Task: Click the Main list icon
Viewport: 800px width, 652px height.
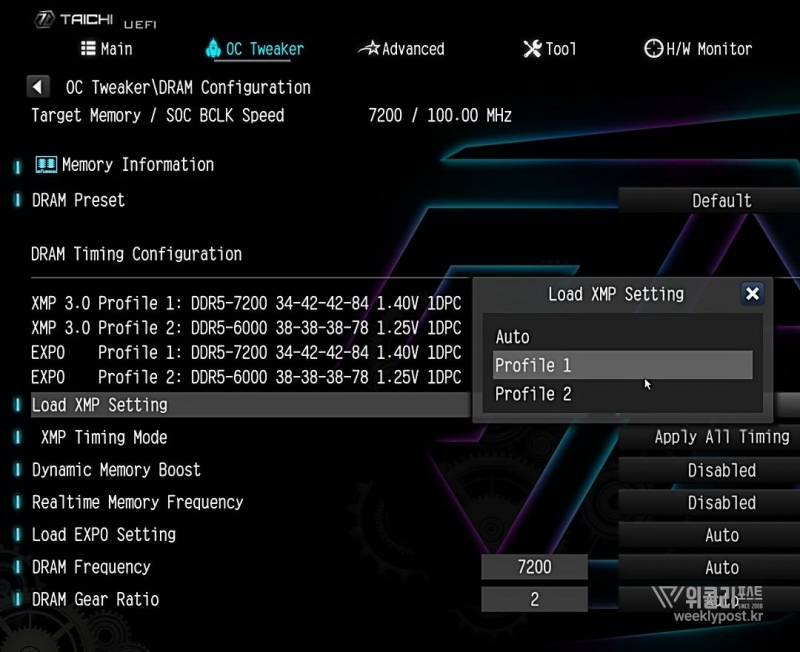Action: coord(88,48)
